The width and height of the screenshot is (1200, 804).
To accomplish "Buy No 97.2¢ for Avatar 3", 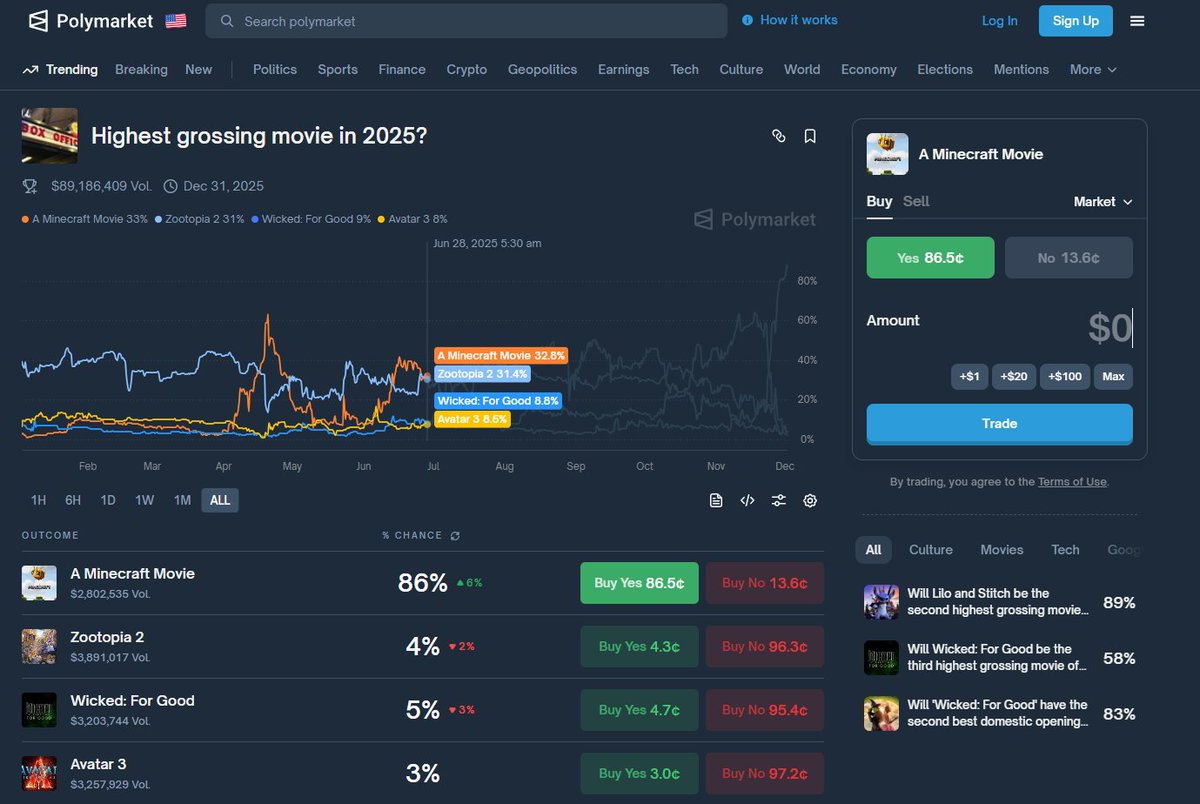I will (x=765, y=773).
